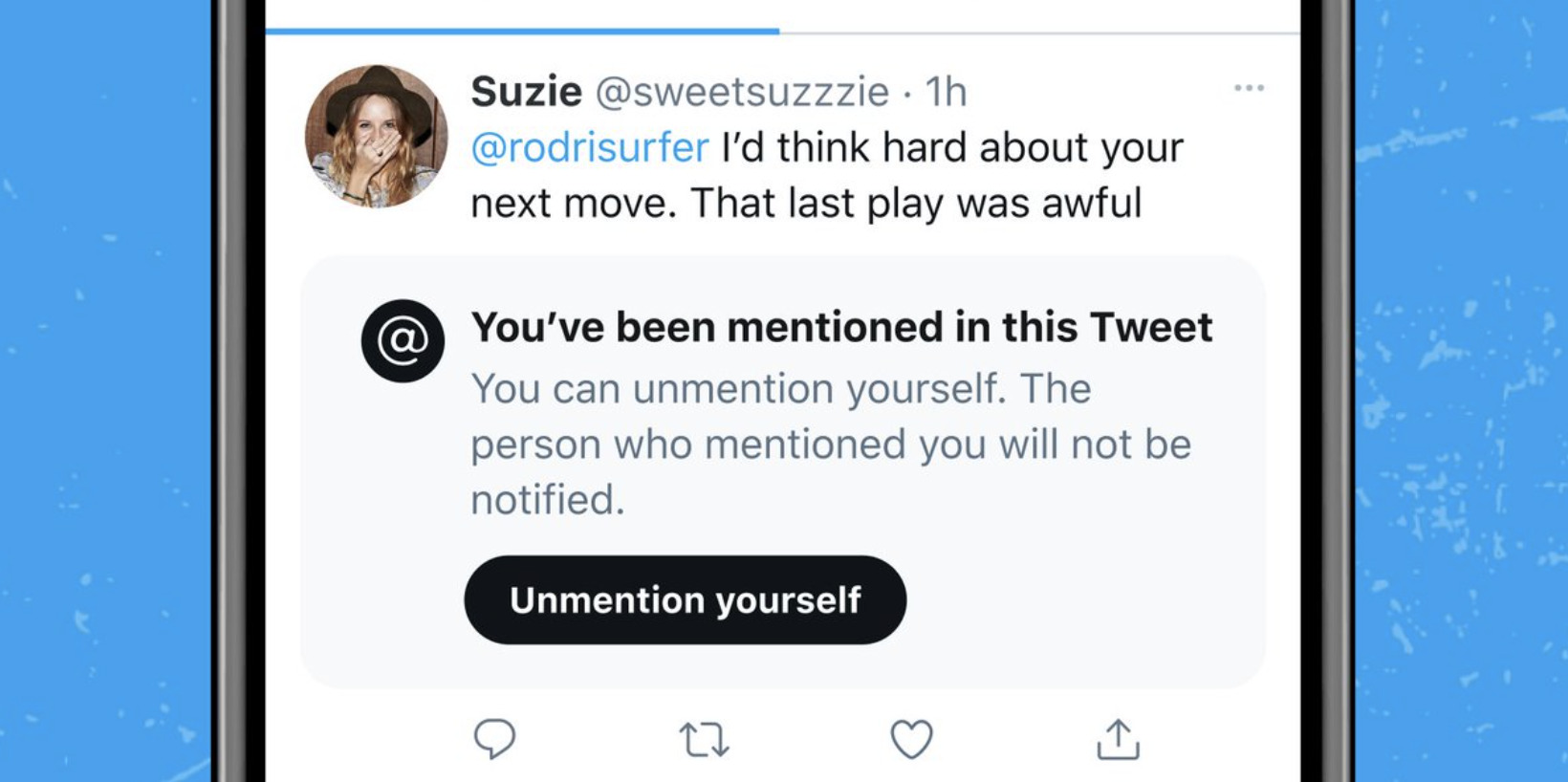Reply to Suzie's tweet
Viewport: 1568px width, 782px height.
coord(494,739)
